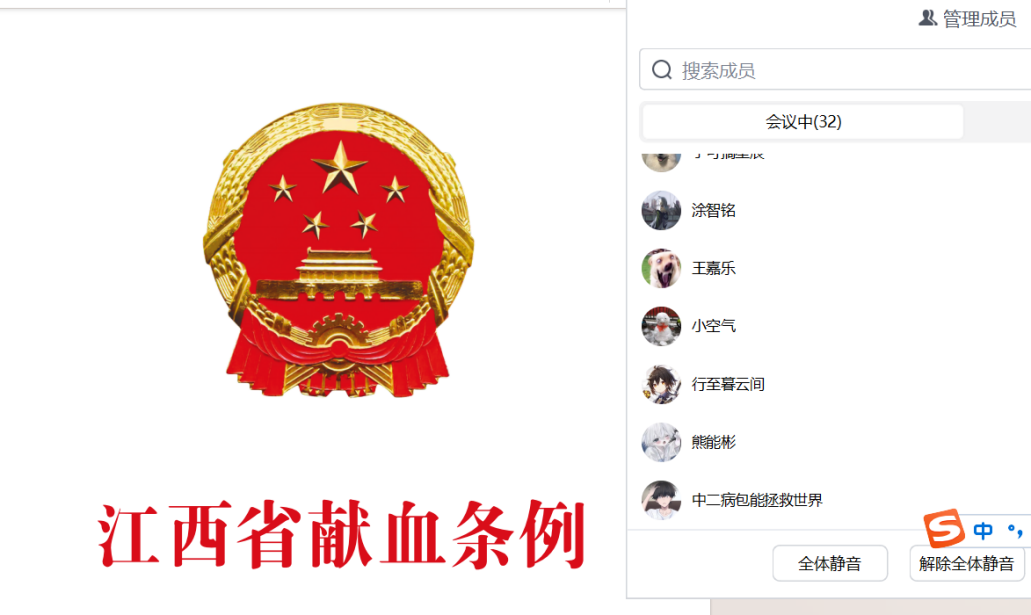Click the punctuation mode icon in Sogou bar
The height and width of the screenshot is (615, 1031).
(x=1015, y=530)
